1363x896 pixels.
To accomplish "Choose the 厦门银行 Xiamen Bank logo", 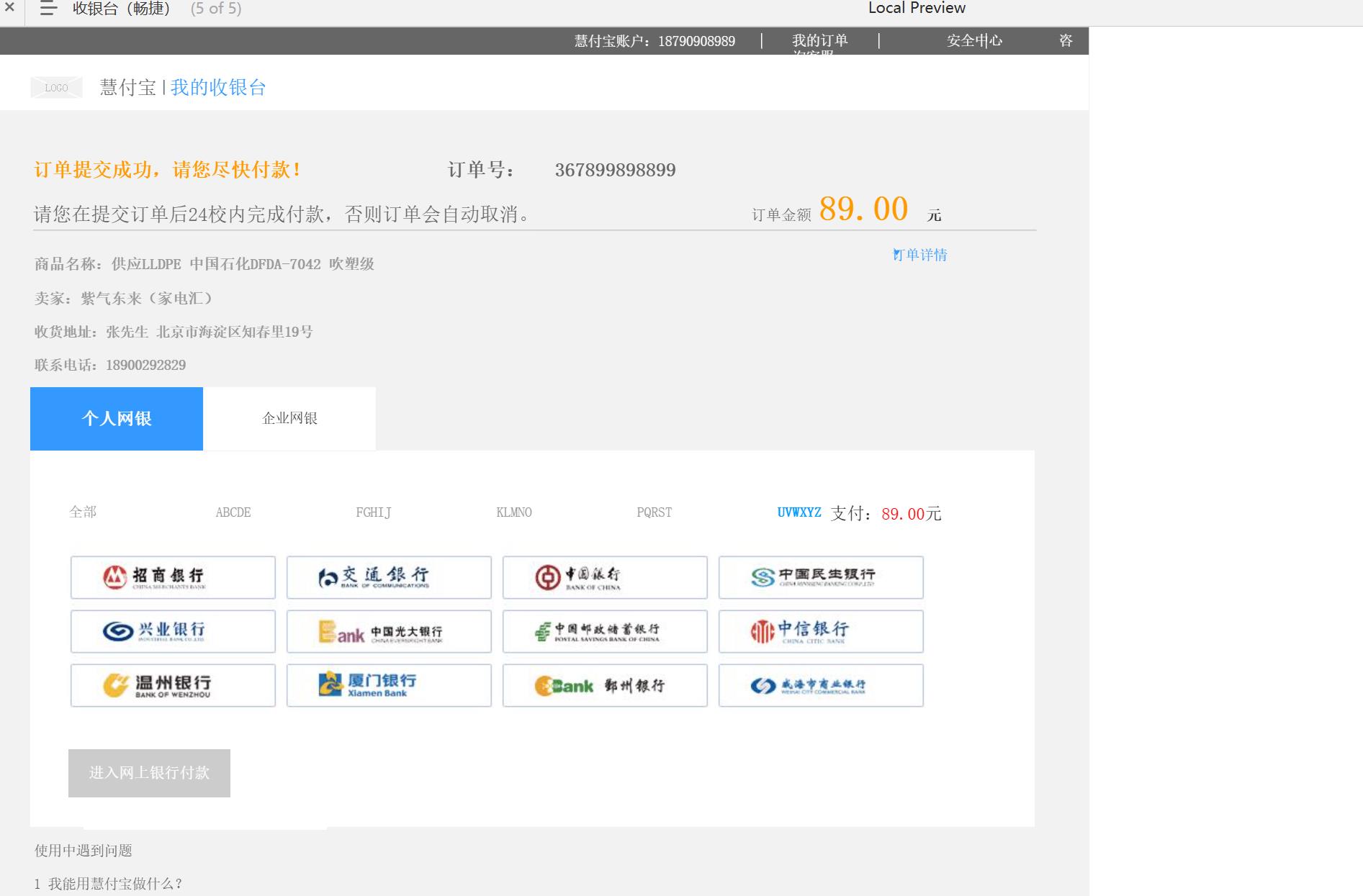I will pos(389,685).
